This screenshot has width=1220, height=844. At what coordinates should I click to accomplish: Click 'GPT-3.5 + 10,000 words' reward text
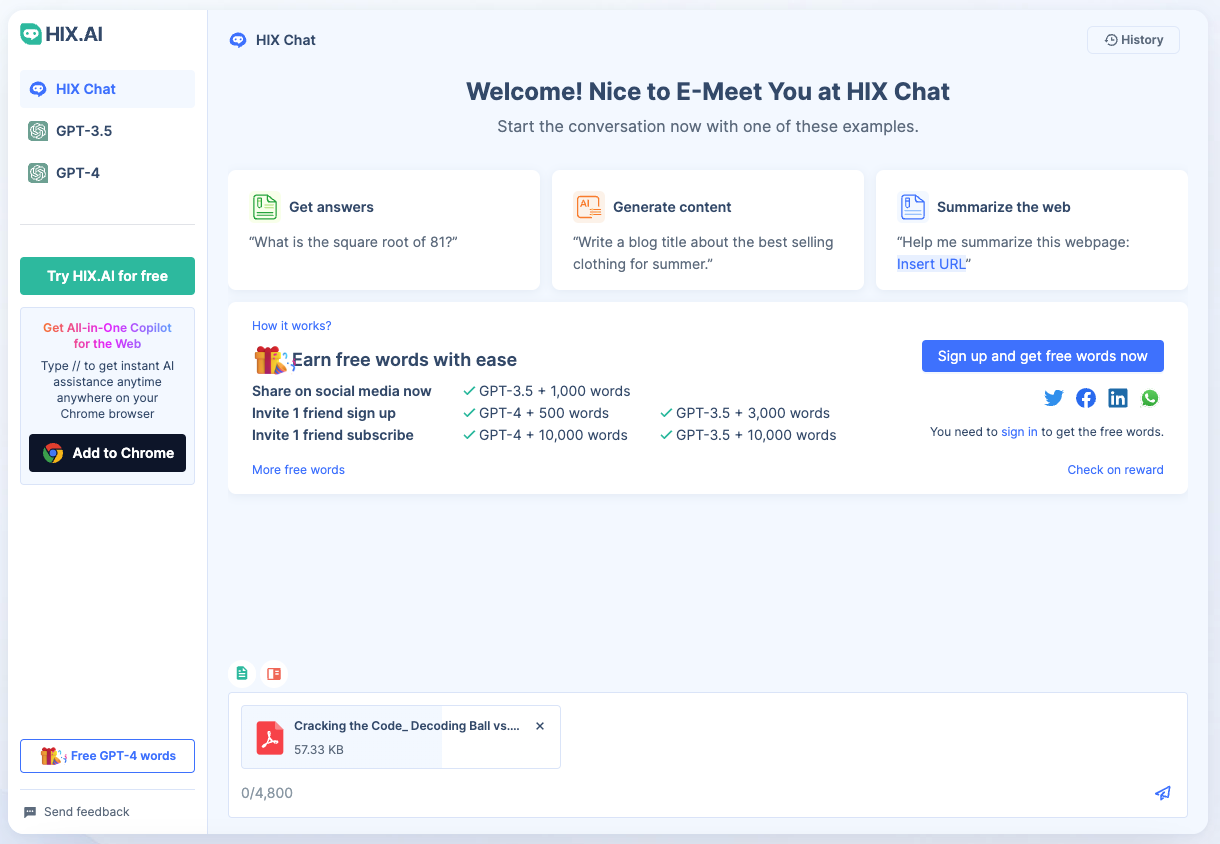click(756, 435)
